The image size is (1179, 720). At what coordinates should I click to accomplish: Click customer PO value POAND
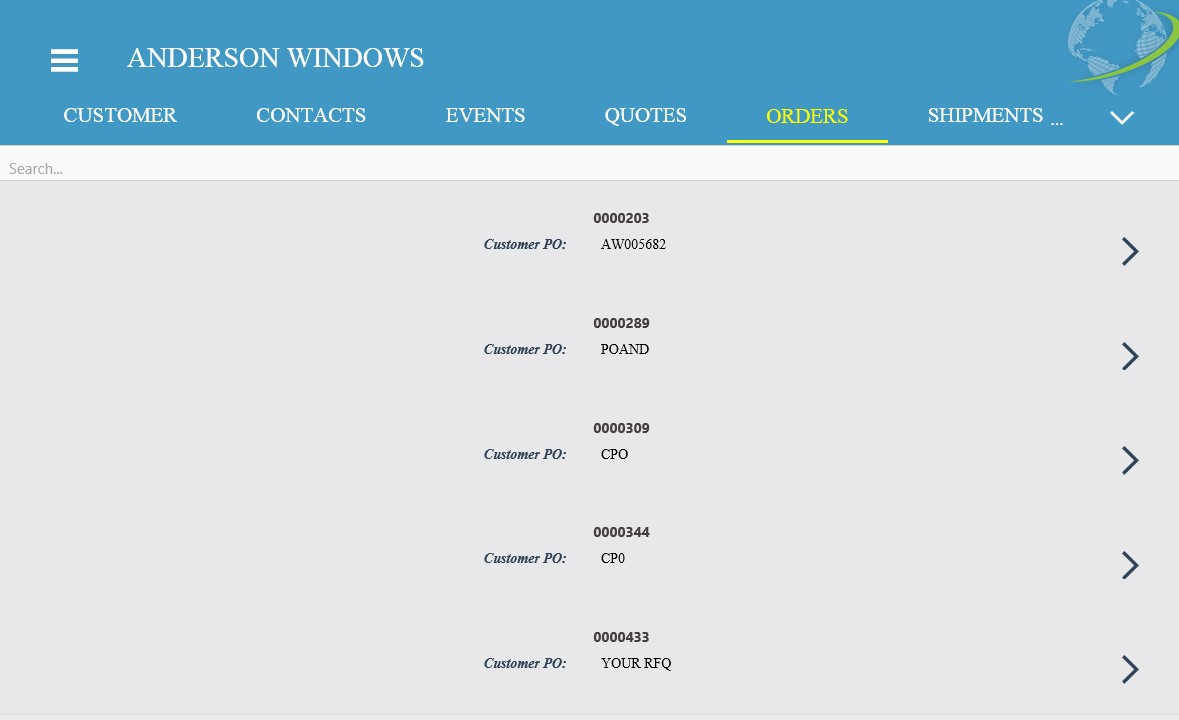pos(625,349)
